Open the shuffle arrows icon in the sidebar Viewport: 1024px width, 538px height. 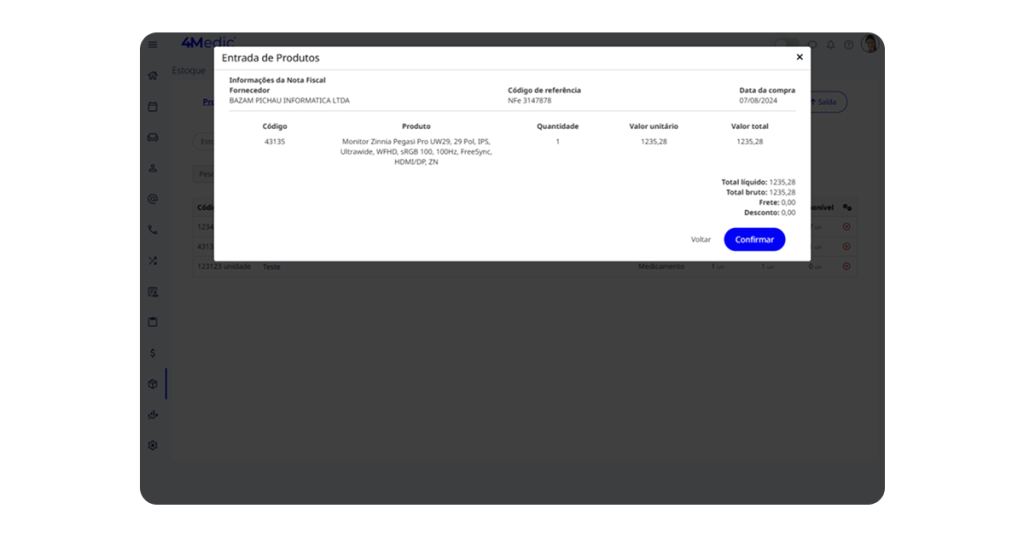click(x=153, y=261)
